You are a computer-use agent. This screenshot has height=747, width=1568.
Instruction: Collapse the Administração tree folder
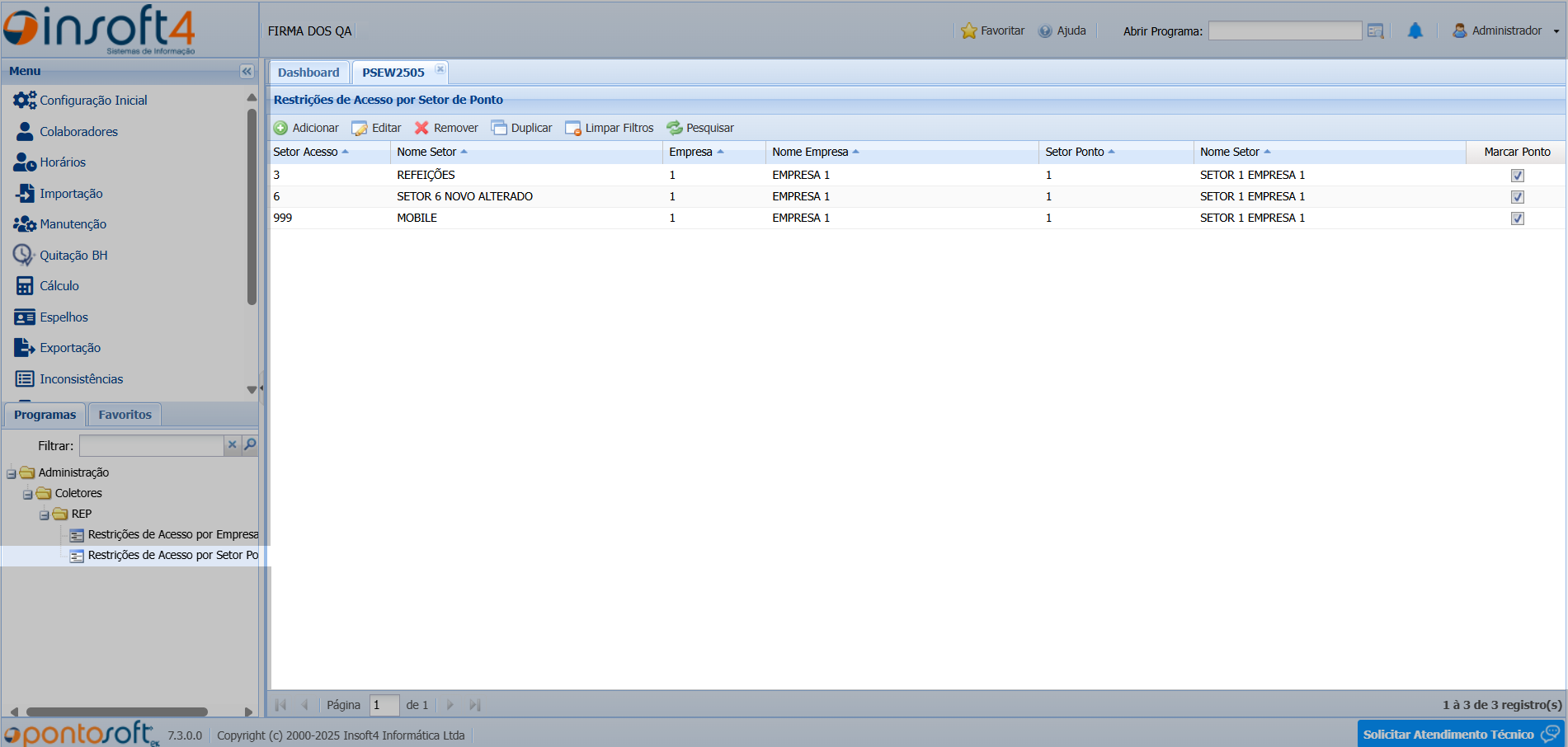pyautogui.click(x=12, y=473)
